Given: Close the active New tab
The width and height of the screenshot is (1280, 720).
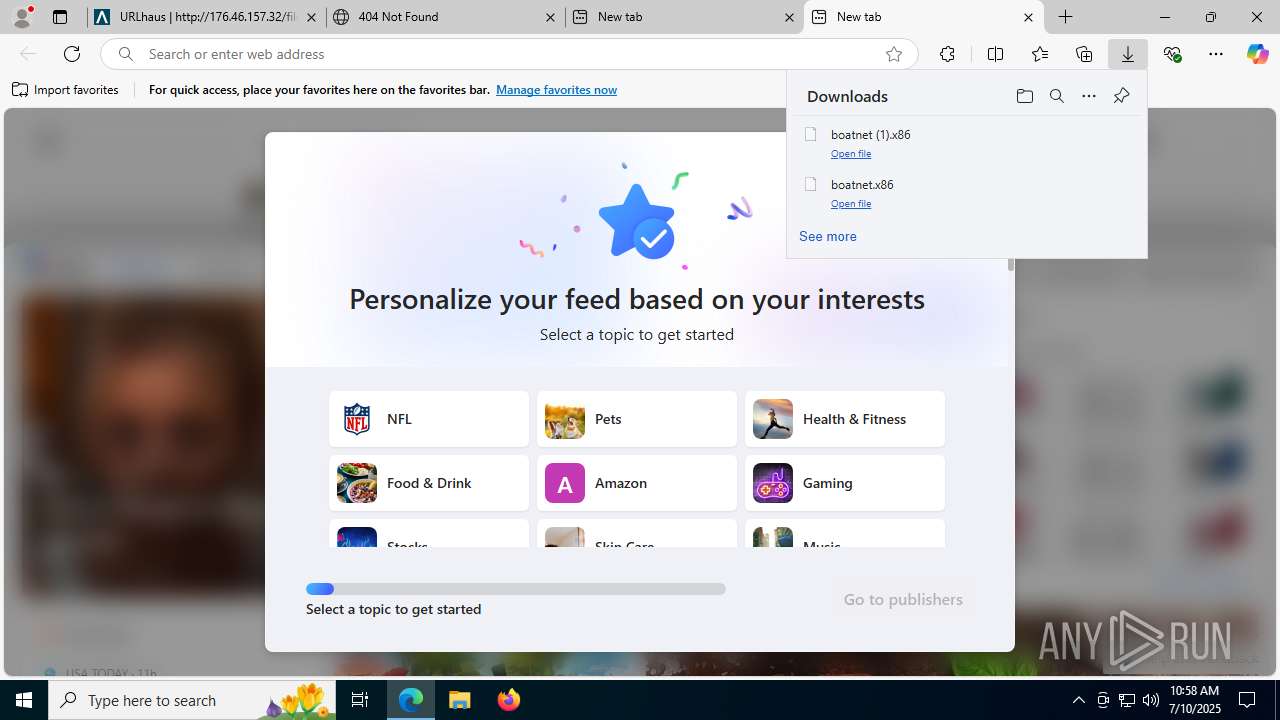Looking at the screenshot, I should [1028, 17].
